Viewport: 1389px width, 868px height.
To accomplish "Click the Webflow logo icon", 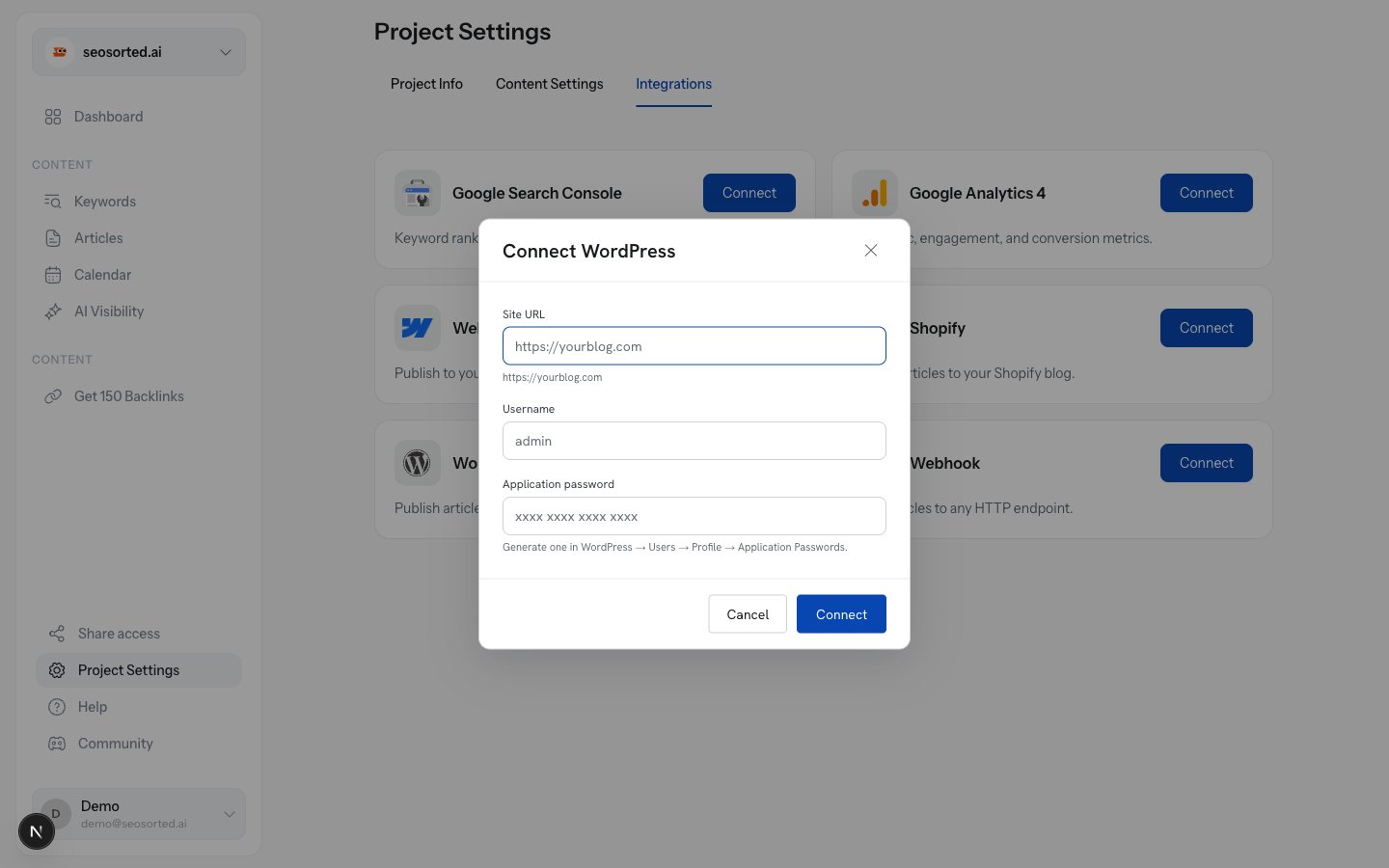I will 418,328.
